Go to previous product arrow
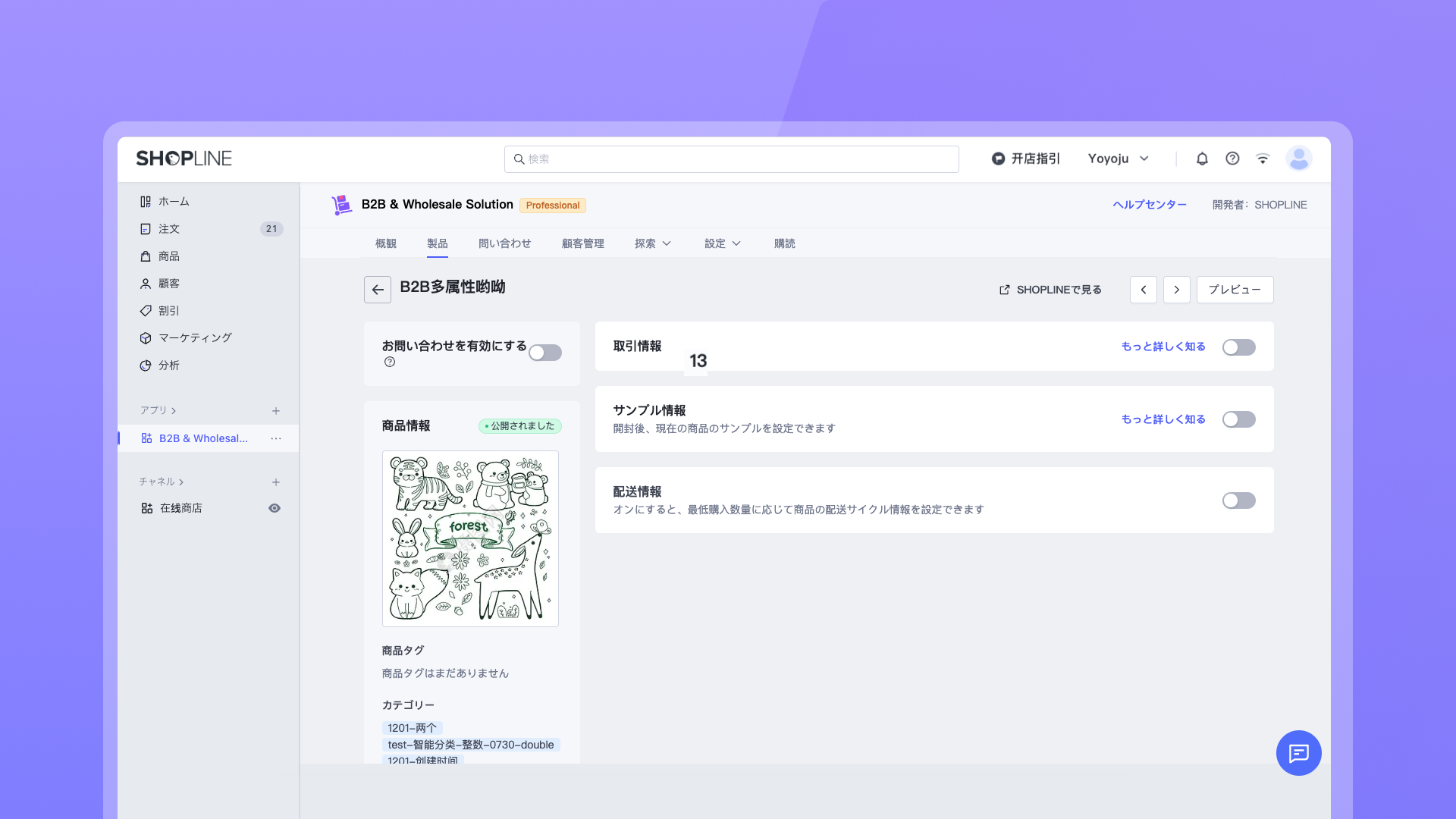The width and height of the screenshot is (1456, 819). [1143, 290]
